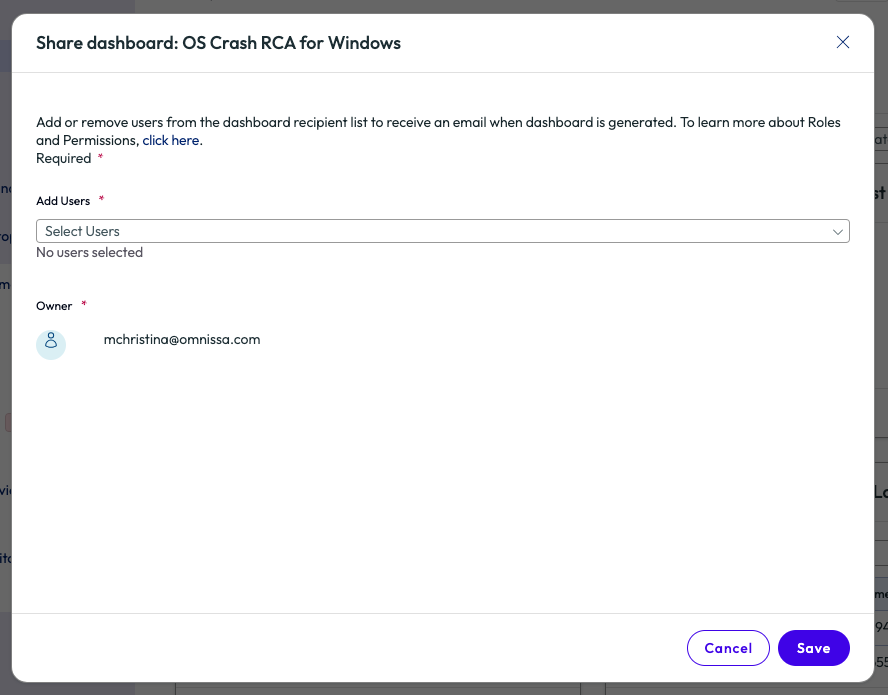The width and height of the screenshot is (888, 695).
Task: Click the 'Owner' section label
Action: (x=54, y=306)
